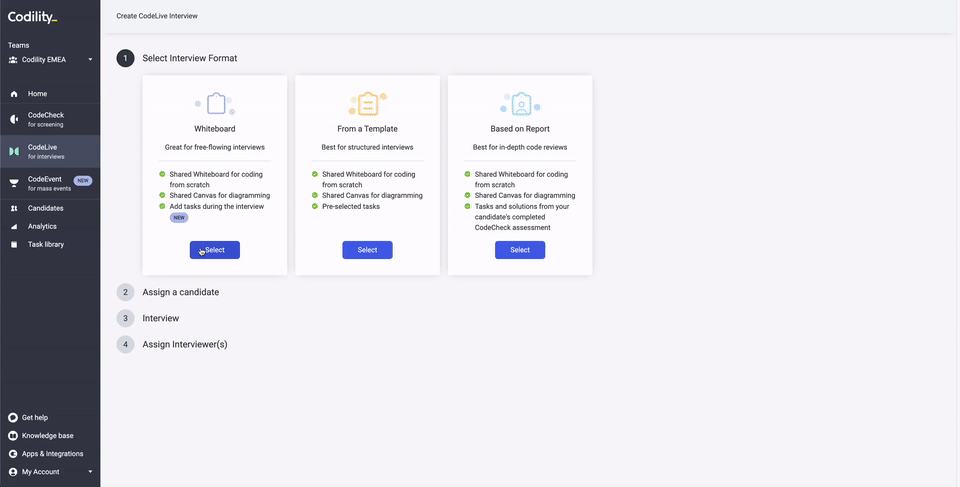Image resolution: width=960 pixels, height=487 pixels.
Task: Expand step 2 Assign a candidate
Action: coord(181,292)
